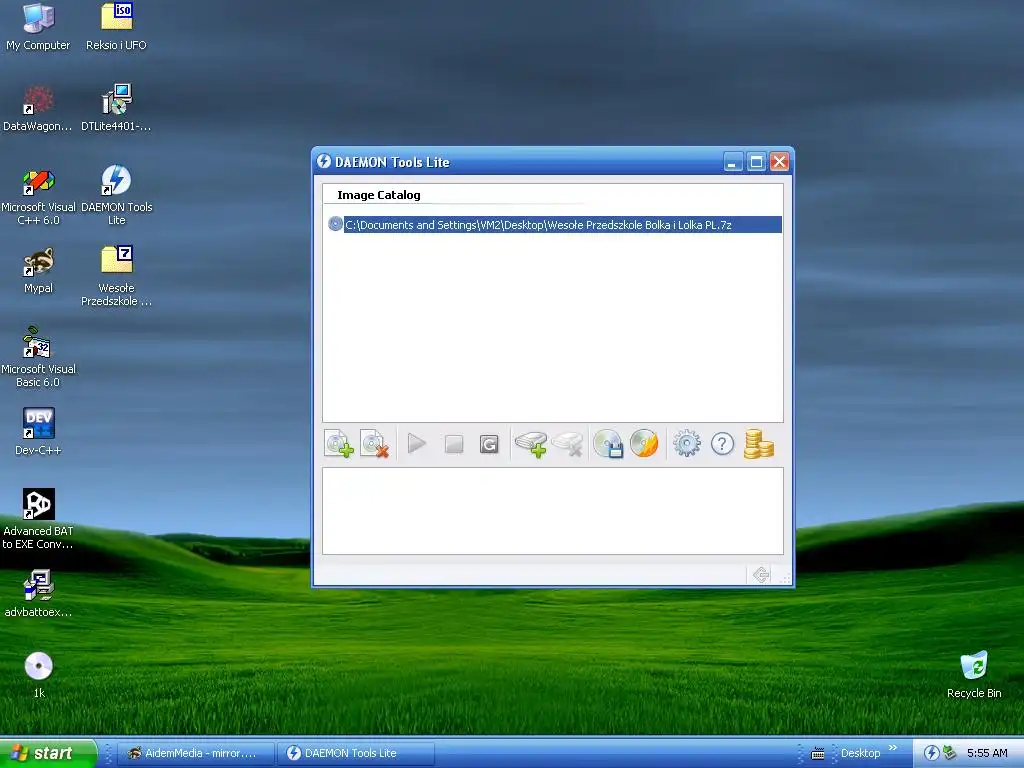
Task: Select the Mypal browser icon
Action: 38,270
